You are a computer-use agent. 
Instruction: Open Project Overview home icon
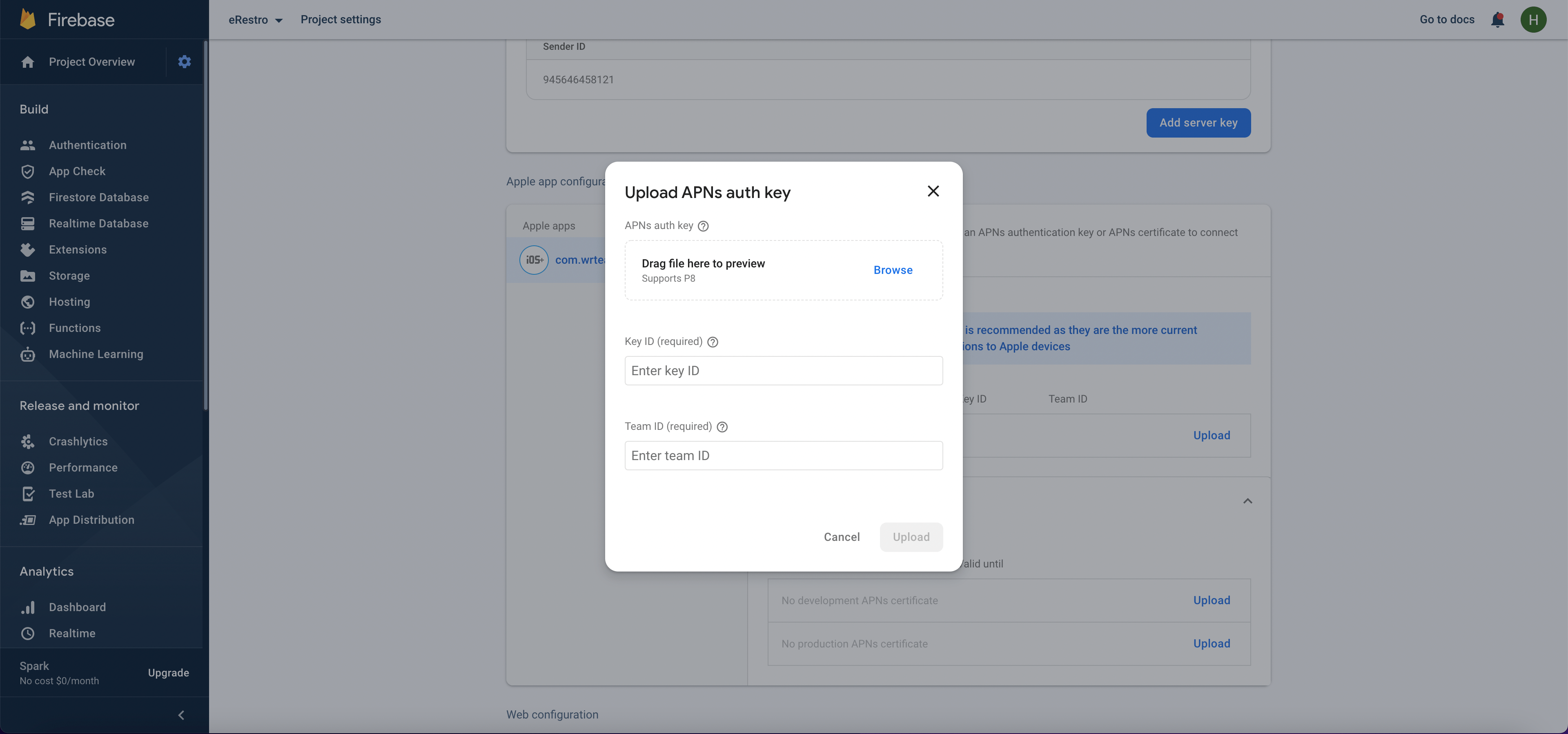coord(27,62)
